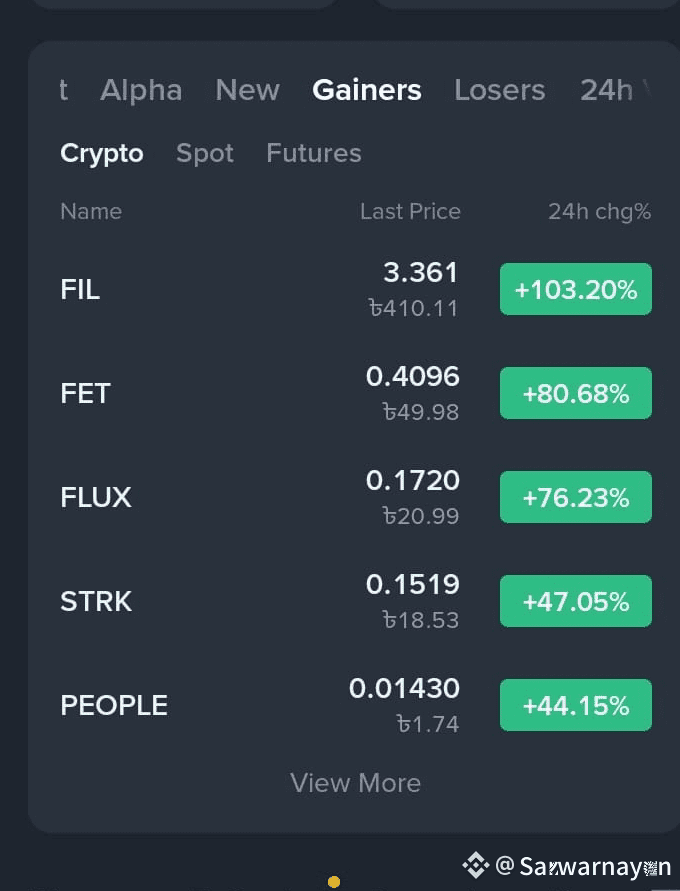Click the +80.68% change badge
This screenshot has width=680, height=891.
pyautogui.click(x=576, y=393)
